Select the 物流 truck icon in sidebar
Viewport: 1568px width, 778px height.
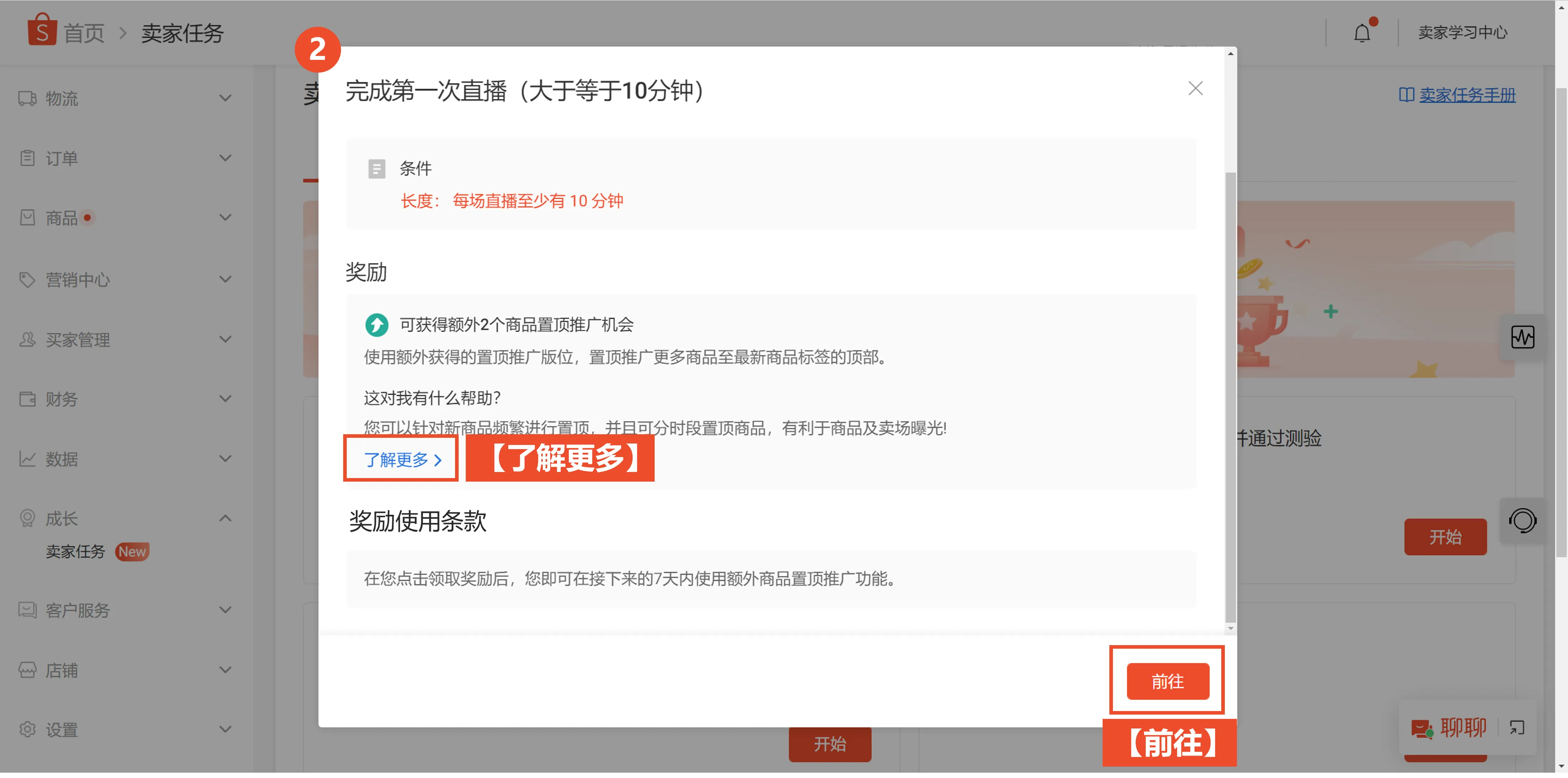coord(27,98)
